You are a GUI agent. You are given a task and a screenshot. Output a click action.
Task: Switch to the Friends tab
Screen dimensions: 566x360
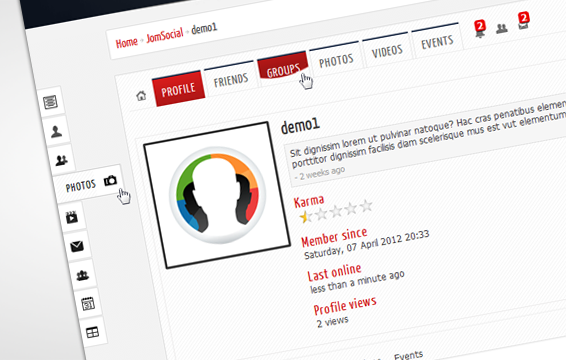coord(231,80)
